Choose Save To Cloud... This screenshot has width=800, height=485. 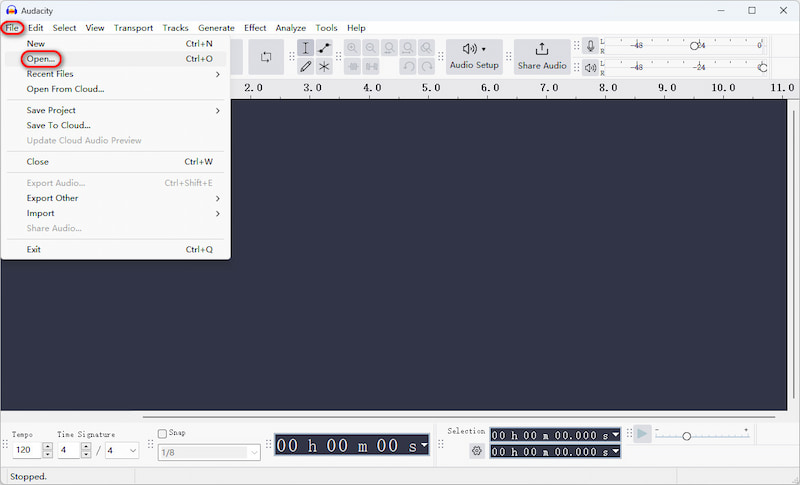click(116, 125)
